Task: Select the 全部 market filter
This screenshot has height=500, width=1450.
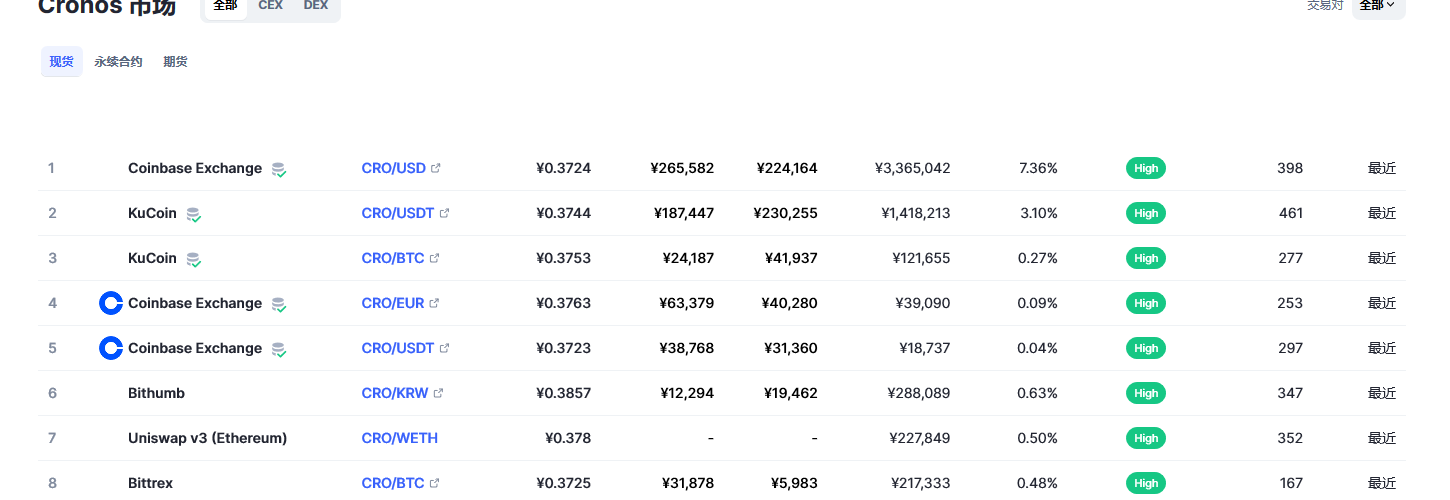Action: [x=225, y=6]
